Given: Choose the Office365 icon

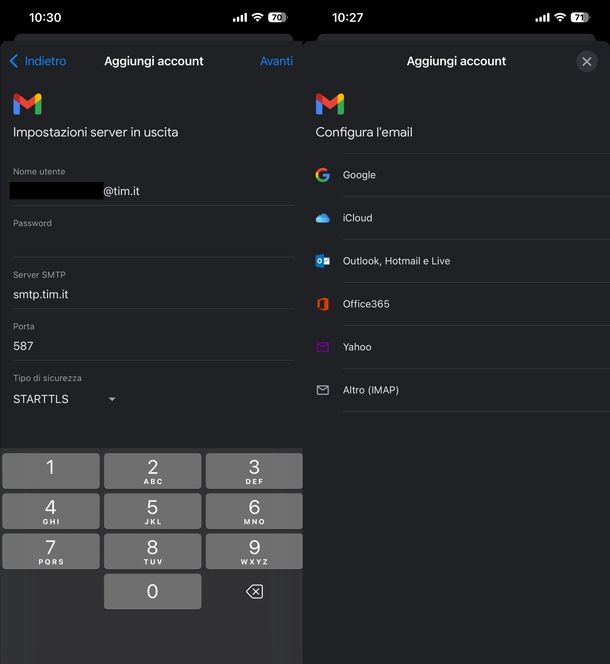Looking at the screenshot, I should pyautogui.click(x=322, y=304).
